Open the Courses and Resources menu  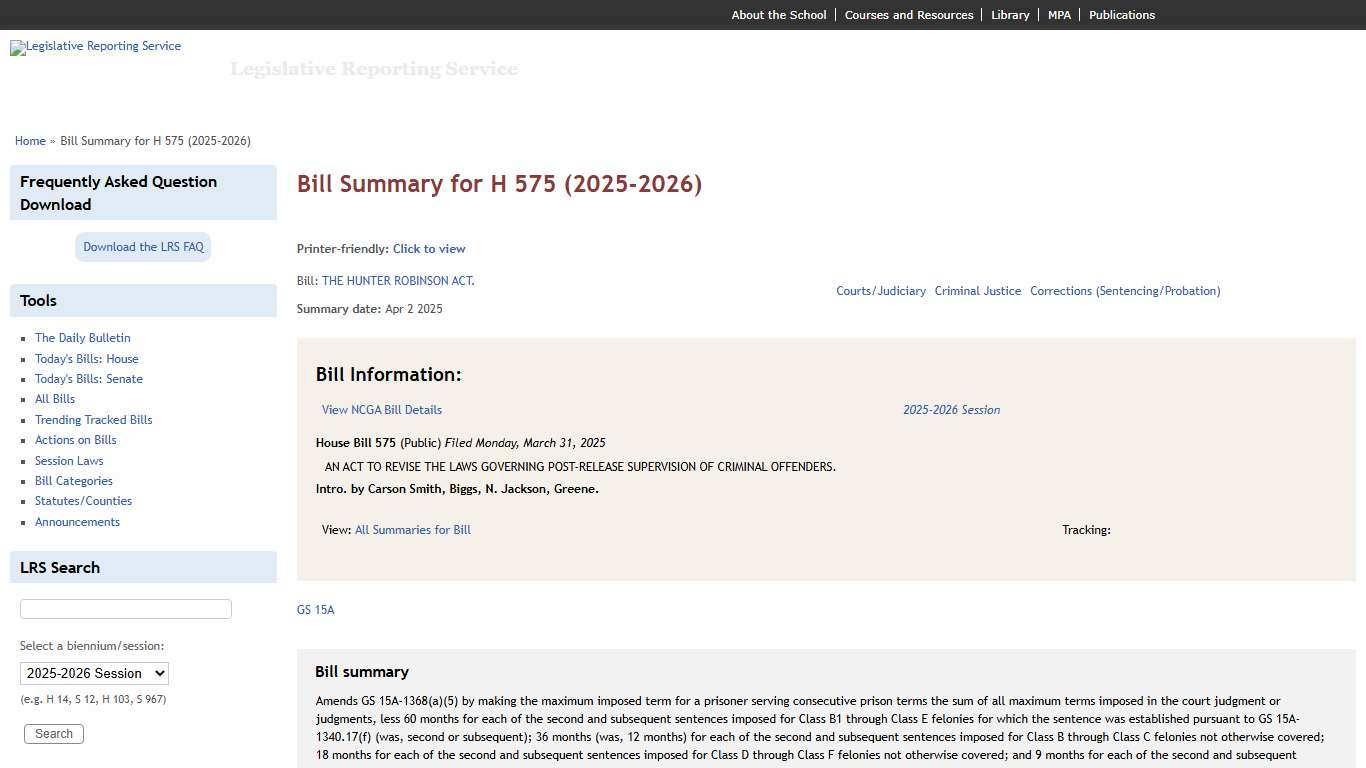[908, 14]
